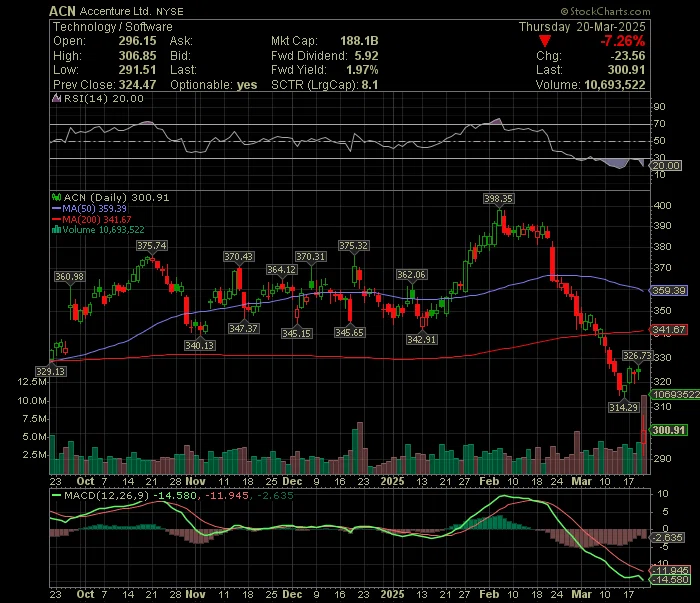The image size is (700, 603).
Task: Click the 347.37 low price label
Action: (x=243, y=329)
